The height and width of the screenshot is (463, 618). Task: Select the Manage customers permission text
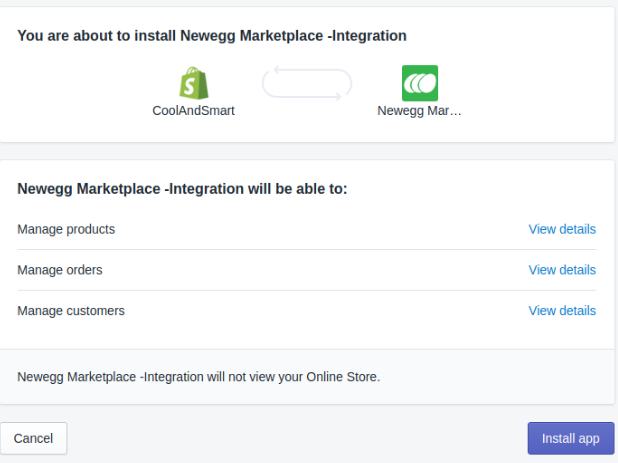tap(71, 311)
